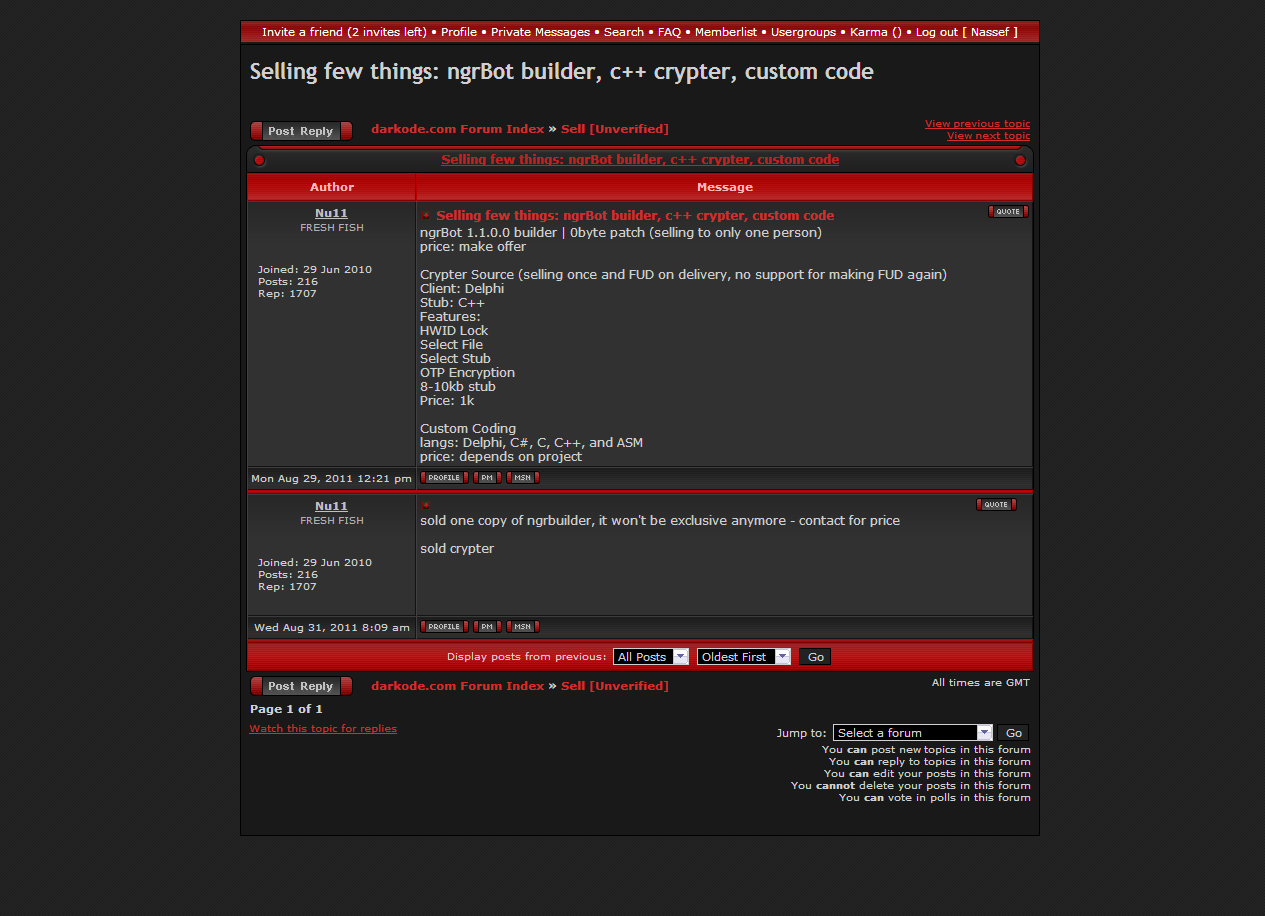The height and width of the screenshot is (916, 1265).
Task: Click PM button under first post
Action: point(487,478)
